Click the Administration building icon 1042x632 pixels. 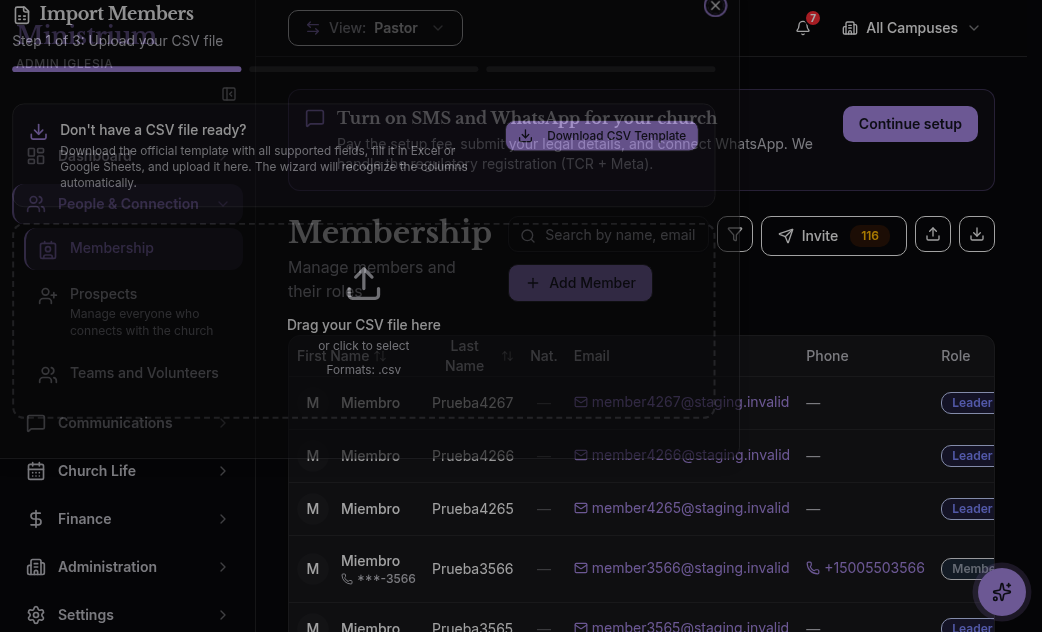(36, 567)
